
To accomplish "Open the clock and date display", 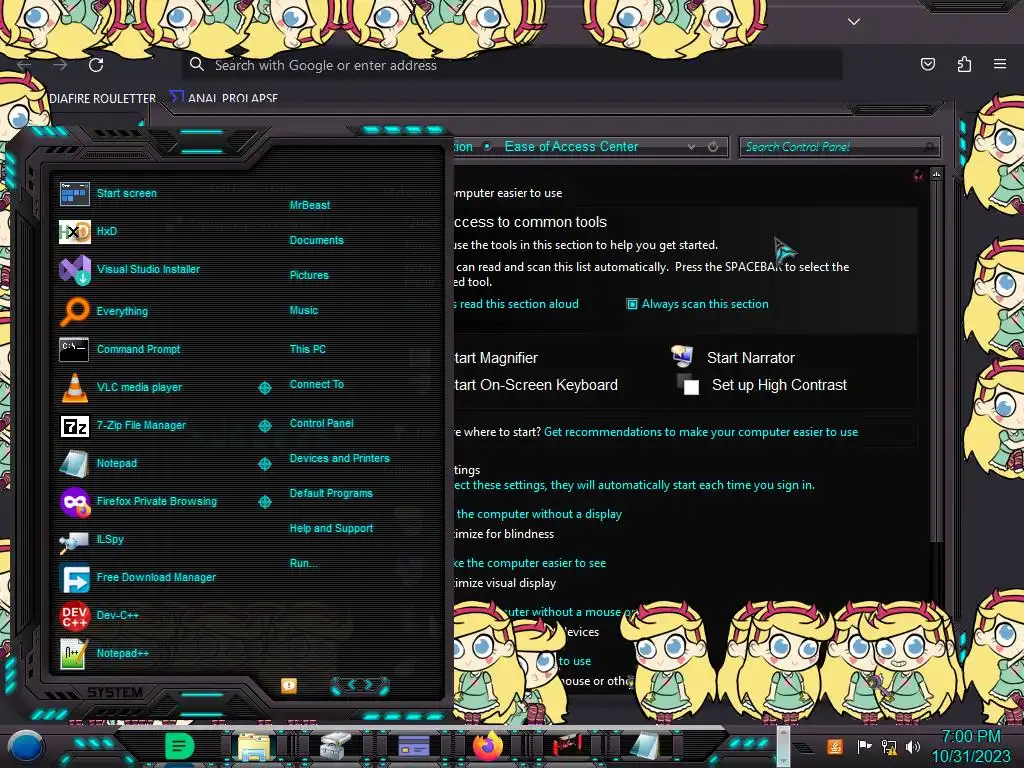I will point(970,746).
